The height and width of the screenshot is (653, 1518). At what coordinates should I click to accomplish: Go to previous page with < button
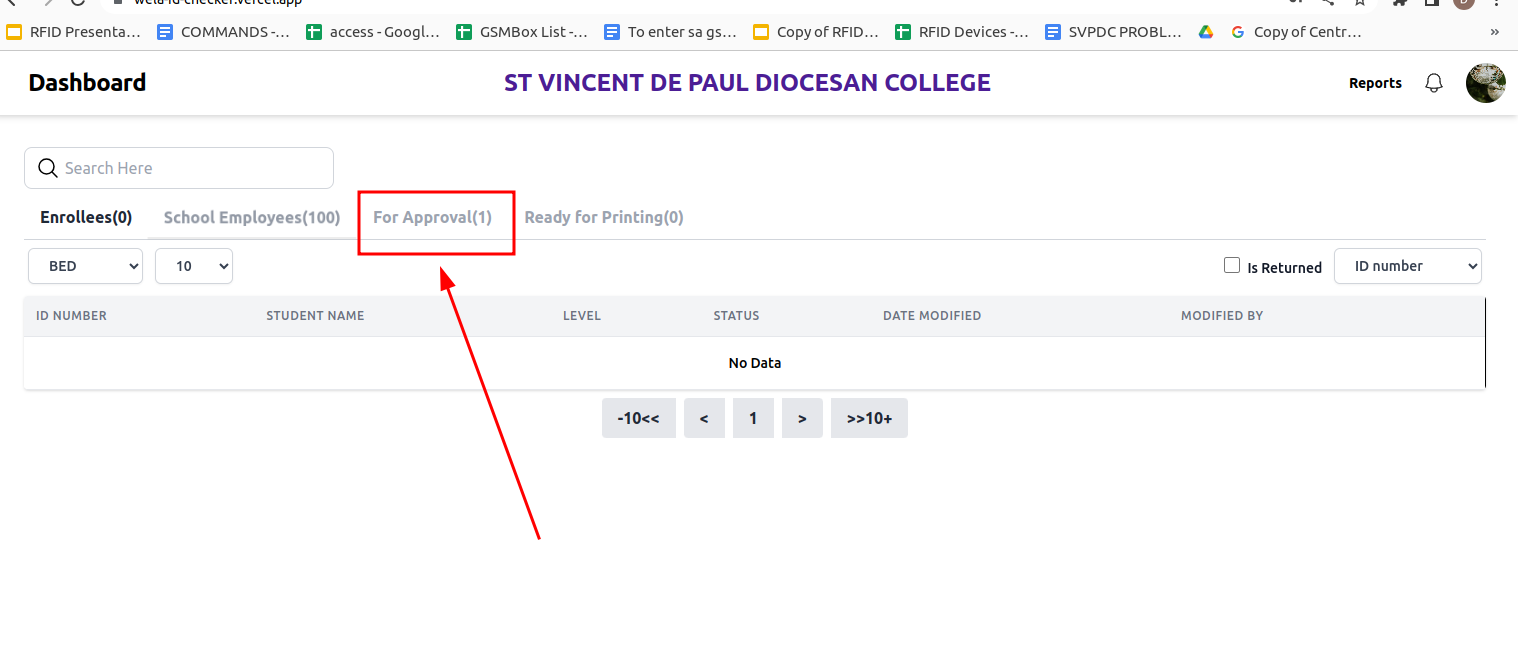704,418
